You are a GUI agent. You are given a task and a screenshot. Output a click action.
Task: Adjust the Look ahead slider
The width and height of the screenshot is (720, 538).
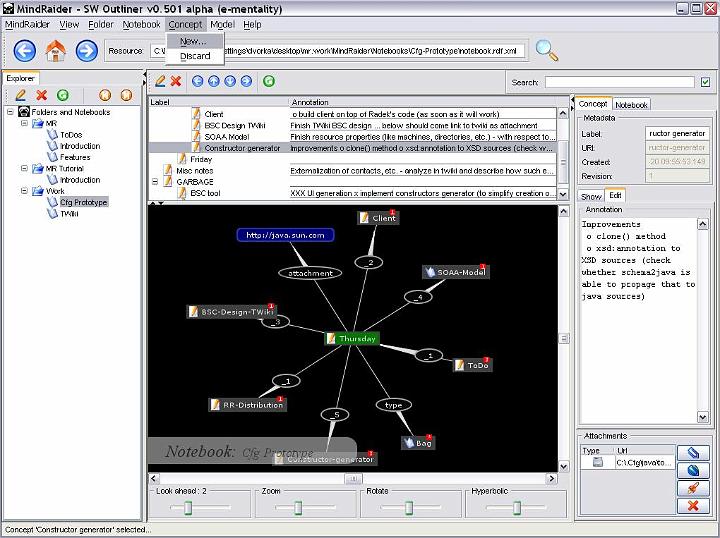[188, 508]
